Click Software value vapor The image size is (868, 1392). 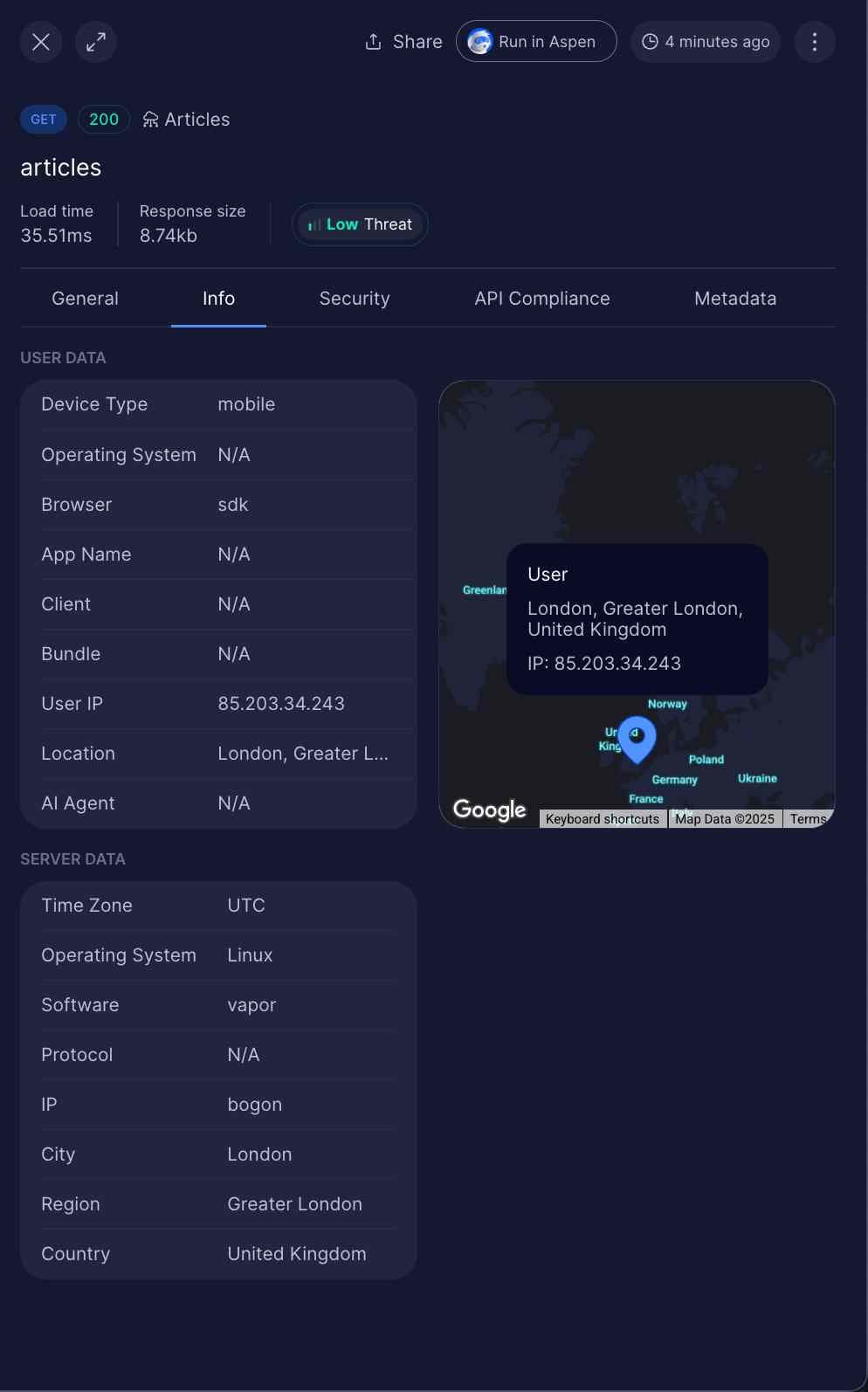[251, 1005]
